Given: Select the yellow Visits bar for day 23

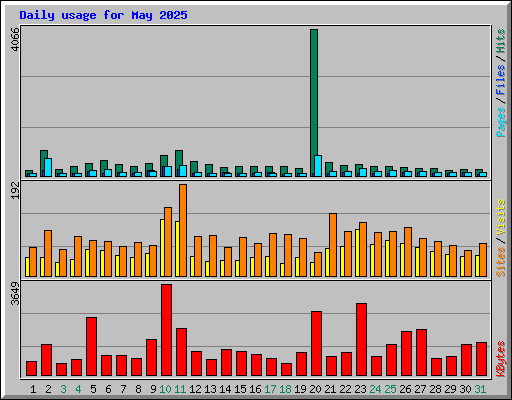Looking at the screenshot, I should click(357, 253).
